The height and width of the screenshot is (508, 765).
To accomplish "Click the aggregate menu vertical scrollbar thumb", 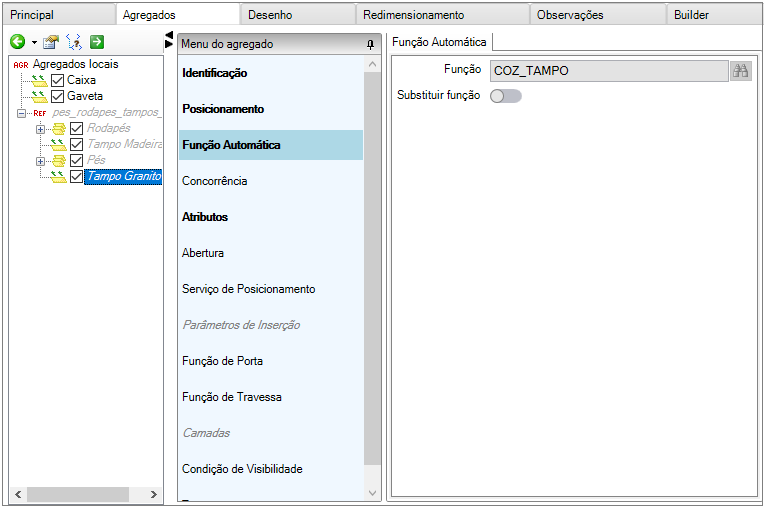I will pyautogui.click(x=372, y=268).
